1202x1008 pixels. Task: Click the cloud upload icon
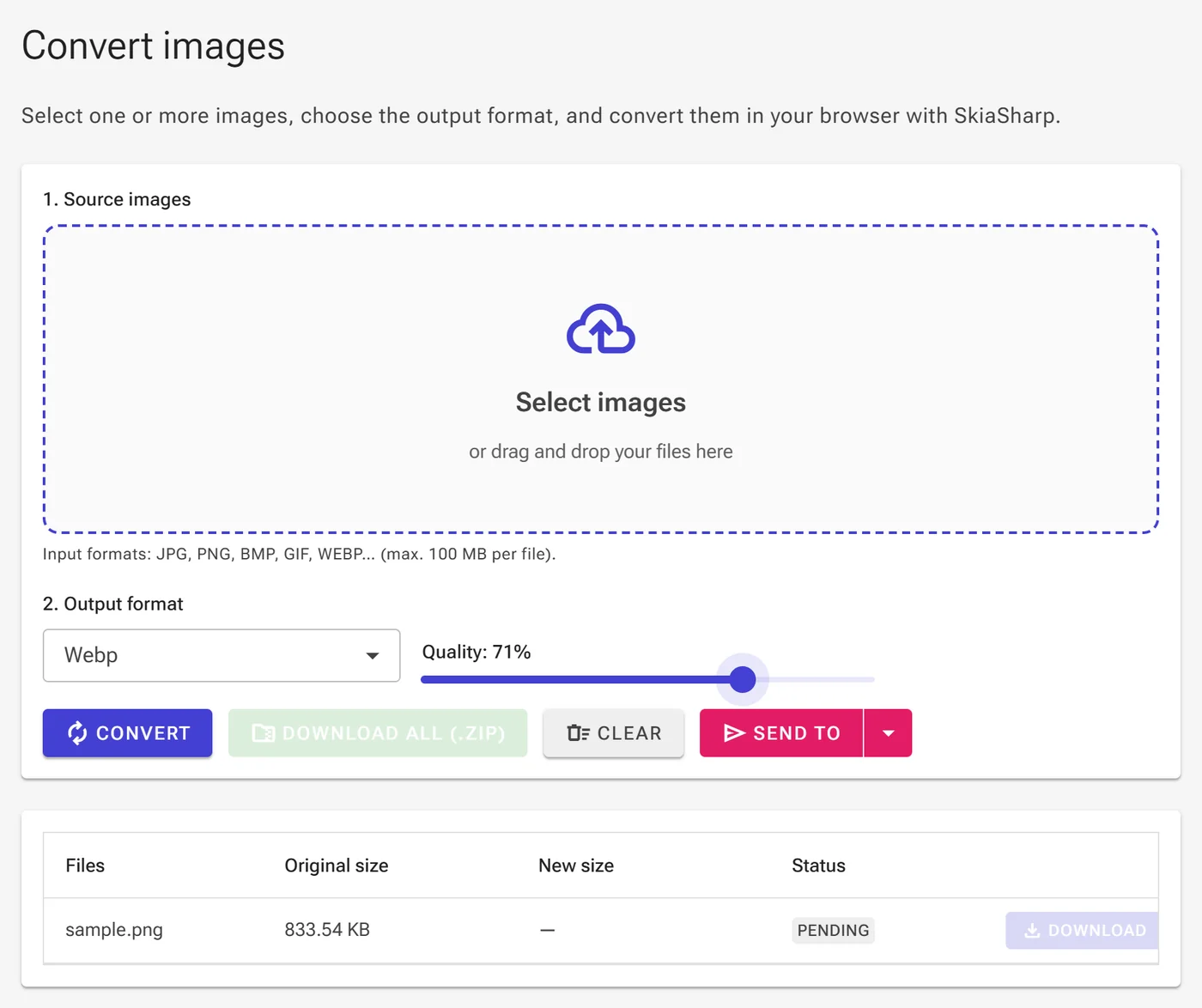tap(601, 329)
